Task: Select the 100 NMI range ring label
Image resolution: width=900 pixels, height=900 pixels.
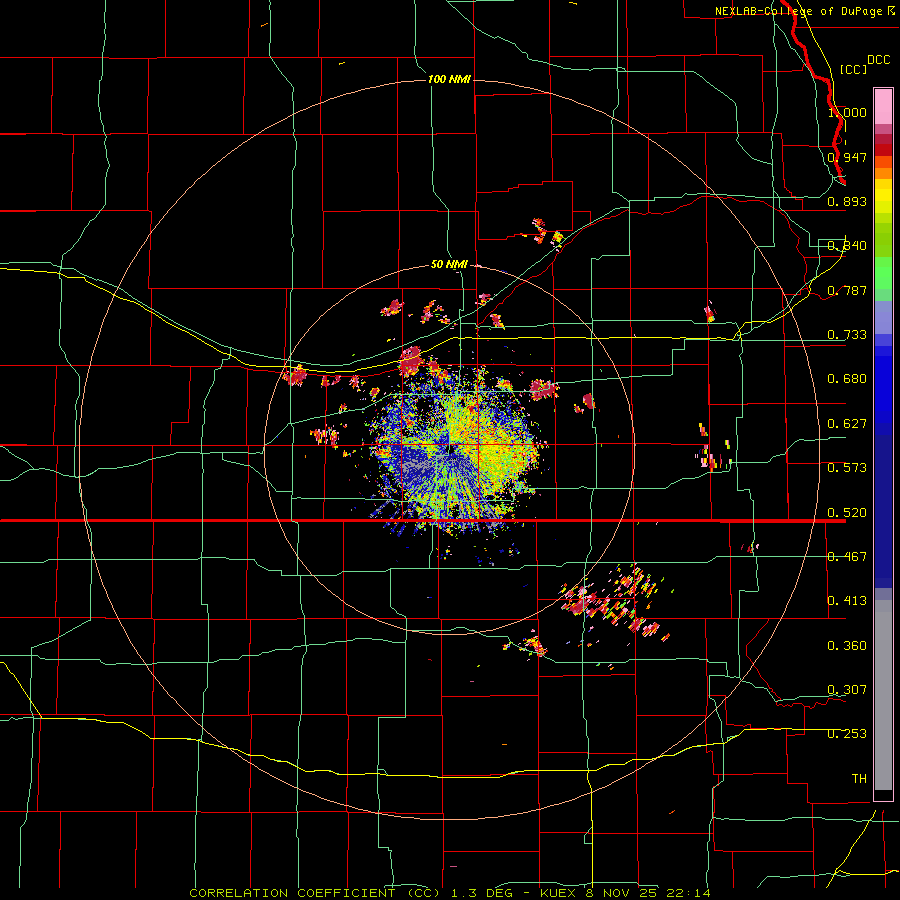Action: click(449, 79)
